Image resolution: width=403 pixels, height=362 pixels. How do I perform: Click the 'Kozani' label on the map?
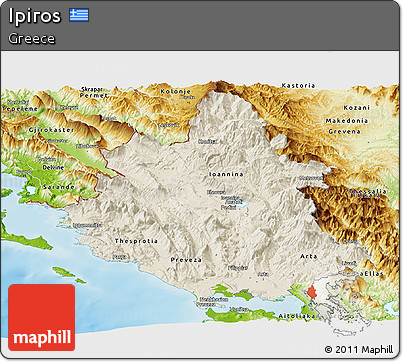point(357,108)
